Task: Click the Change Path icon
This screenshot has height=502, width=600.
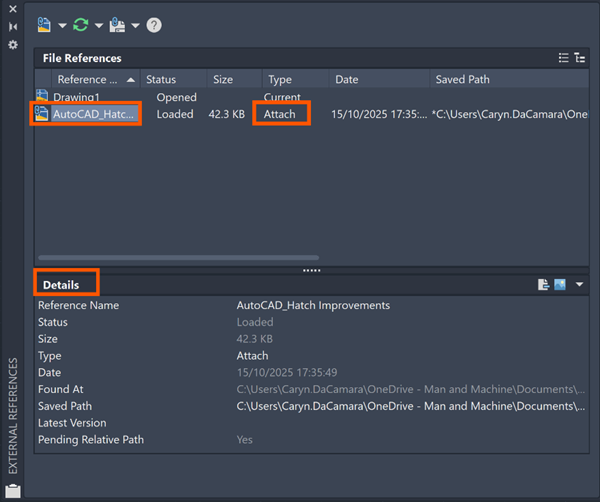Action: coord(117,24)
